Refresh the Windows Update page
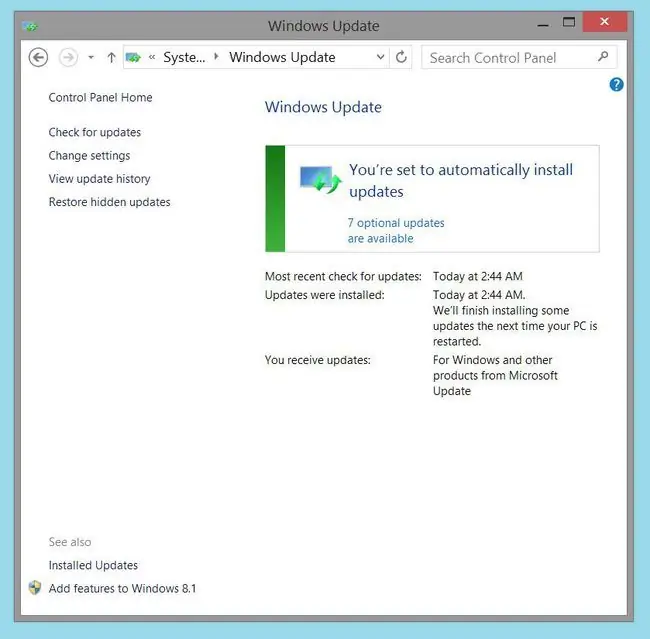Image resolution: width=650 pixels, height=639 pixels. [x=401, y=57]
